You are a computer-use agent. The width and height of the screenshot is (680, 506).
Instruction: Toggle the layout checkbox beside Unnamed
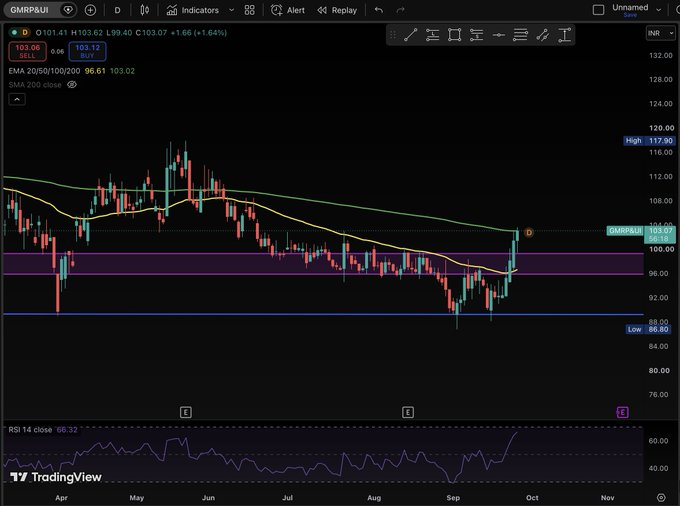click(x=598, y=10)
